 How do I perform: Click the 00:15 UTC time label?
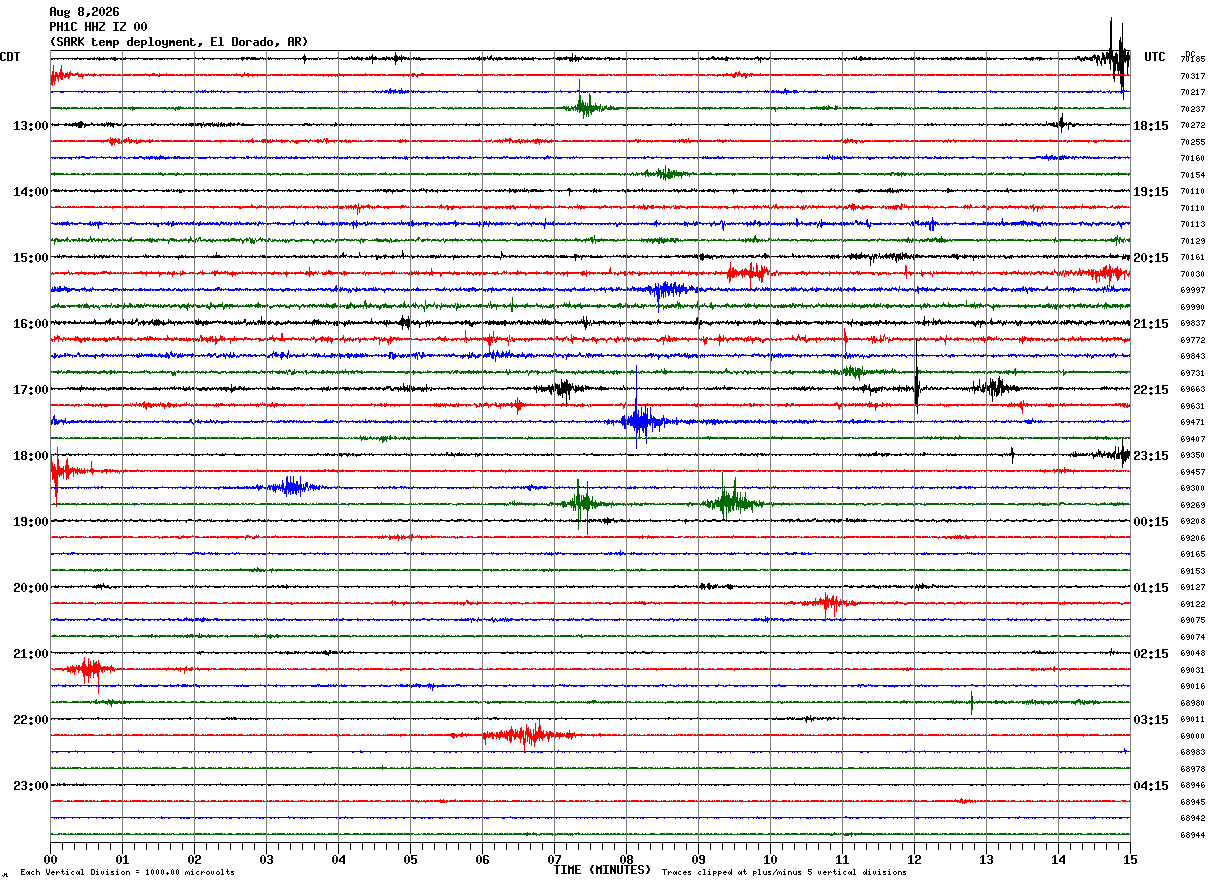coord(1151,522)
